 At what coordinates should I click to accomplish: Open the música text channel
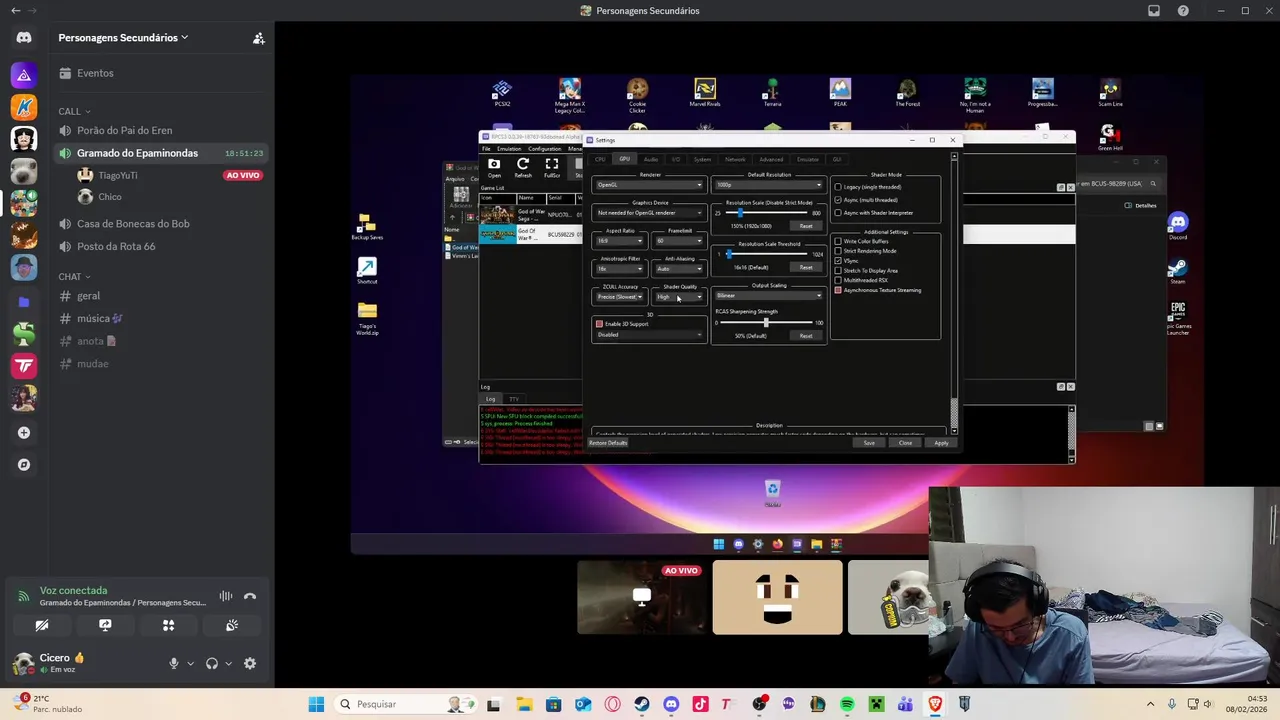click(160, 318)
